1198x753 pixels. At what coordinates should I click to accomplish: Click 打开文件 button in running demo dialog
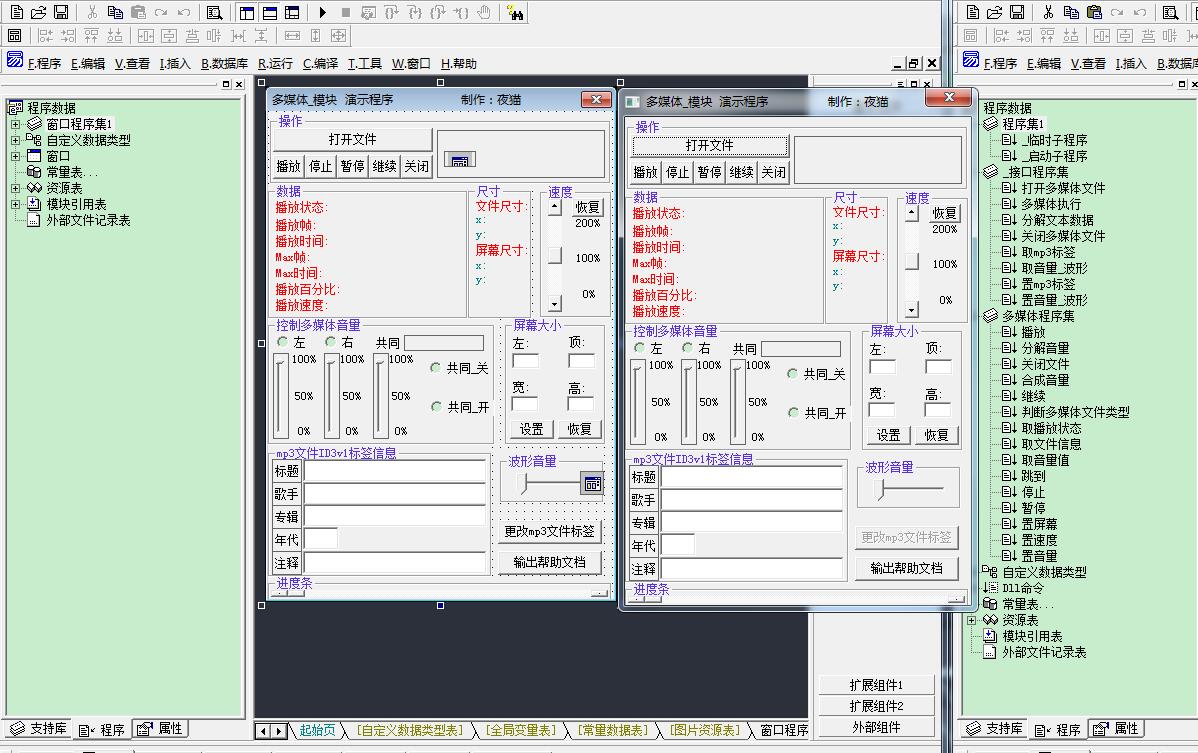coord(709,145)
